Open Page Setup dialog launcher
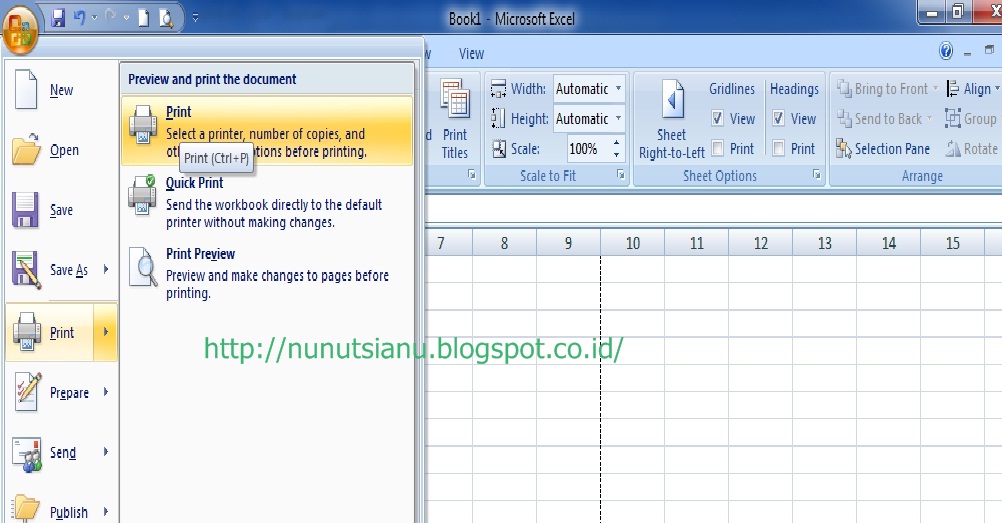 pyautogui.click(x=472, y=175)
